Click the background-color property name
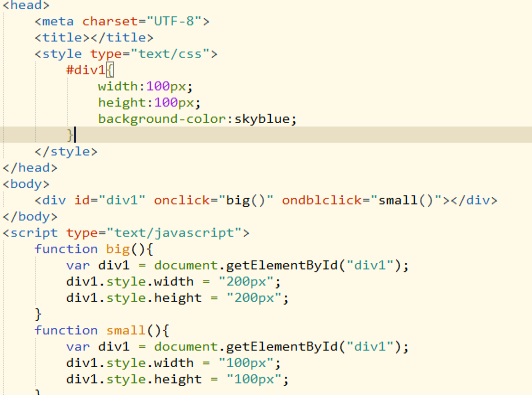 (x=162, y=119)
